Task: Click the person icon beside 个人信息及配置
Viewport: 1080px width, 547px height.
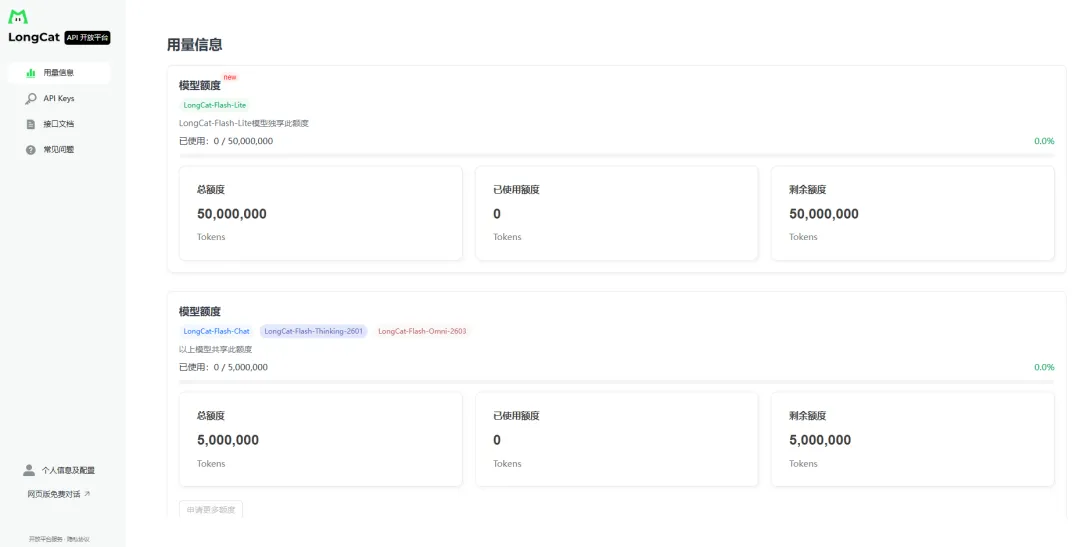Action: point(28,470)
